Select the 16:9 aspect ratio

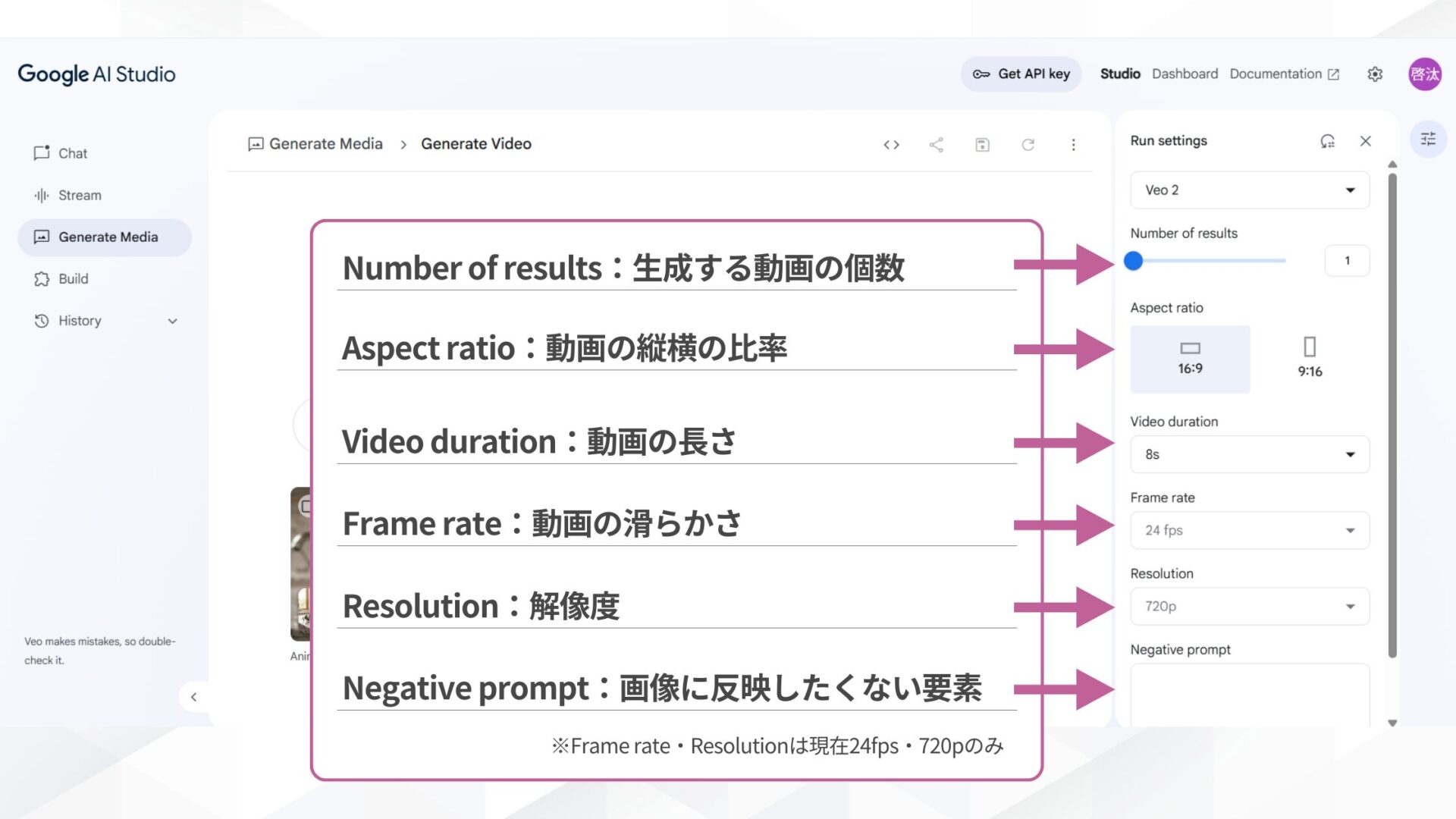point(1190,359)
